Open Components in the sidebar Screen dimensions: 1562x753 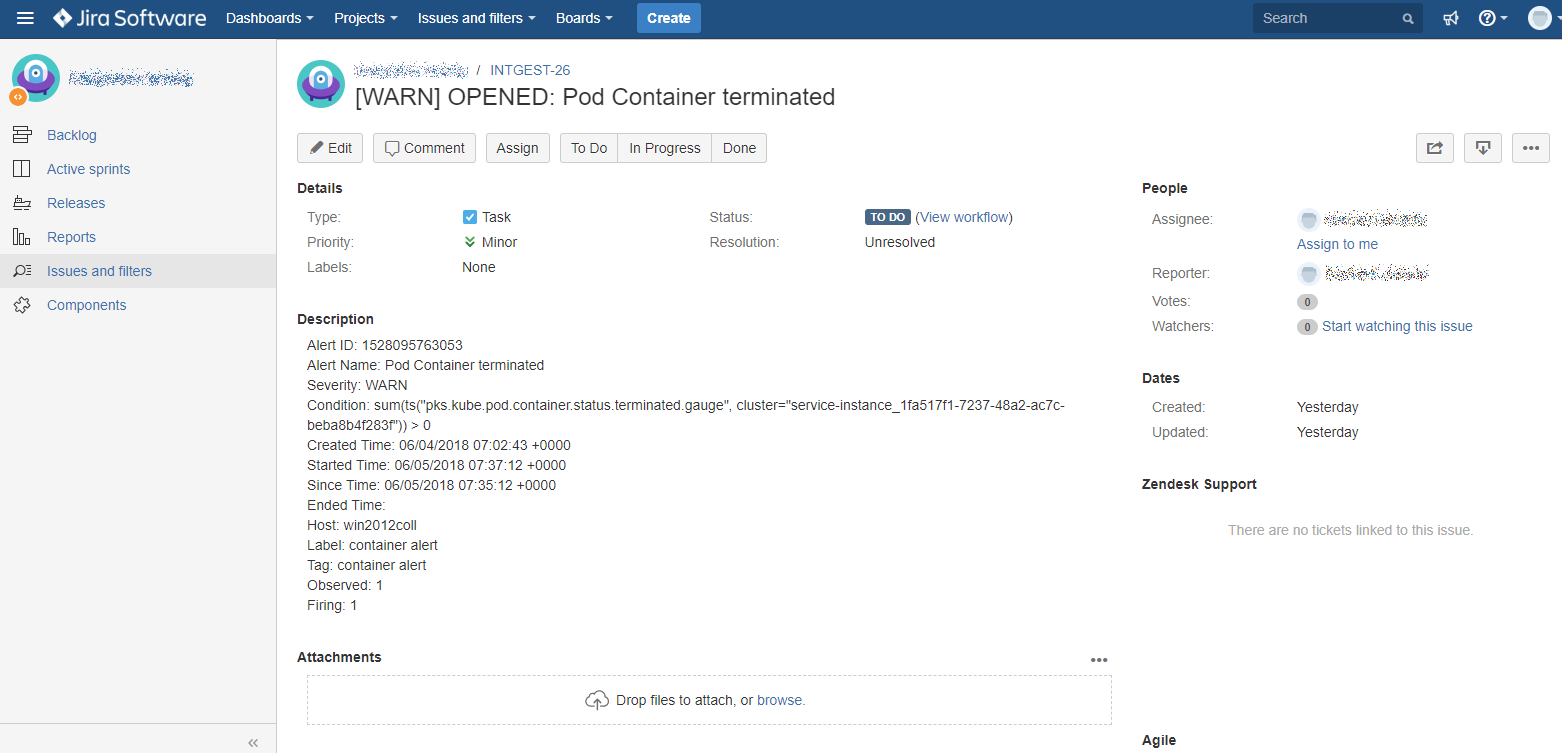click(87, 305)
